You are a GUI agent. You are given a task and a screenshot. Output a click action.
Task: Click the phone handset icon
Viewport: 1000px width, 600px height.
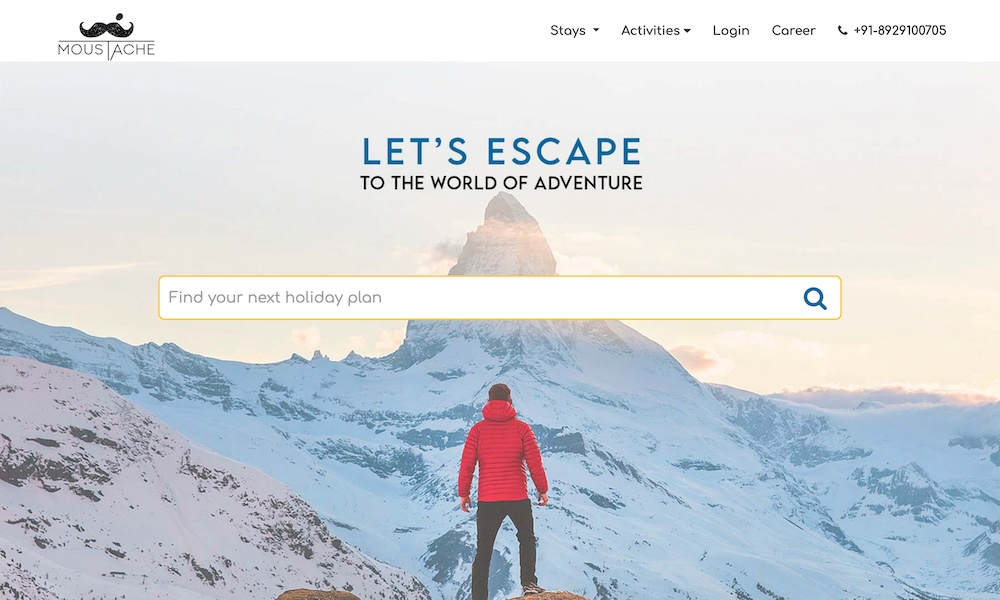pos(842,31)
